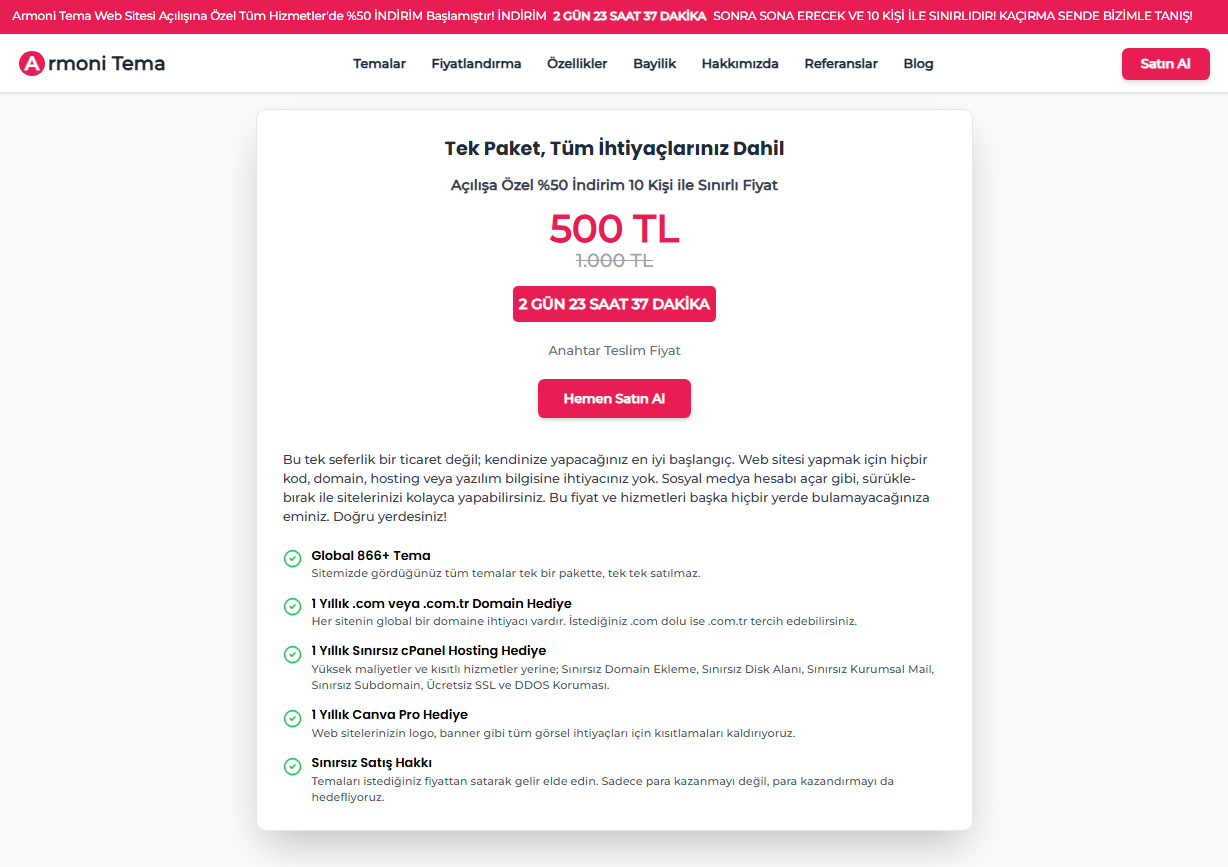This screenshot has height=867, width=1228.
Task: Click the checkmark icon beside Global 866+ Tema
Action: click(293, 558)
